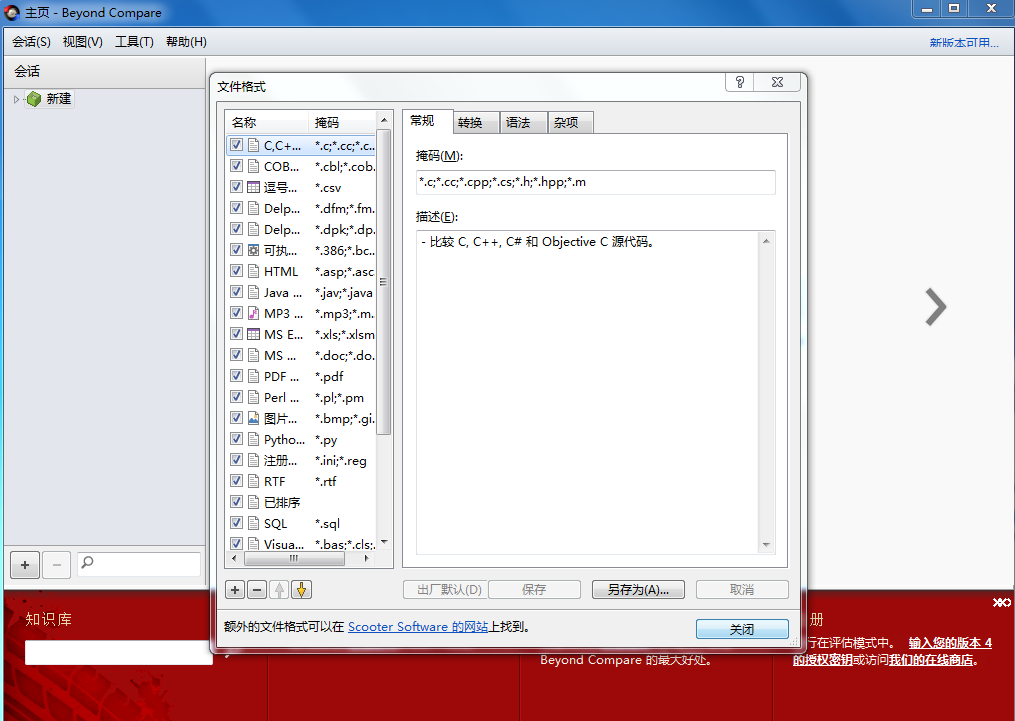Click the Beyond Compare app title icon
Image resolution: width=1015 pixels, height=721 pixels.
12,12
